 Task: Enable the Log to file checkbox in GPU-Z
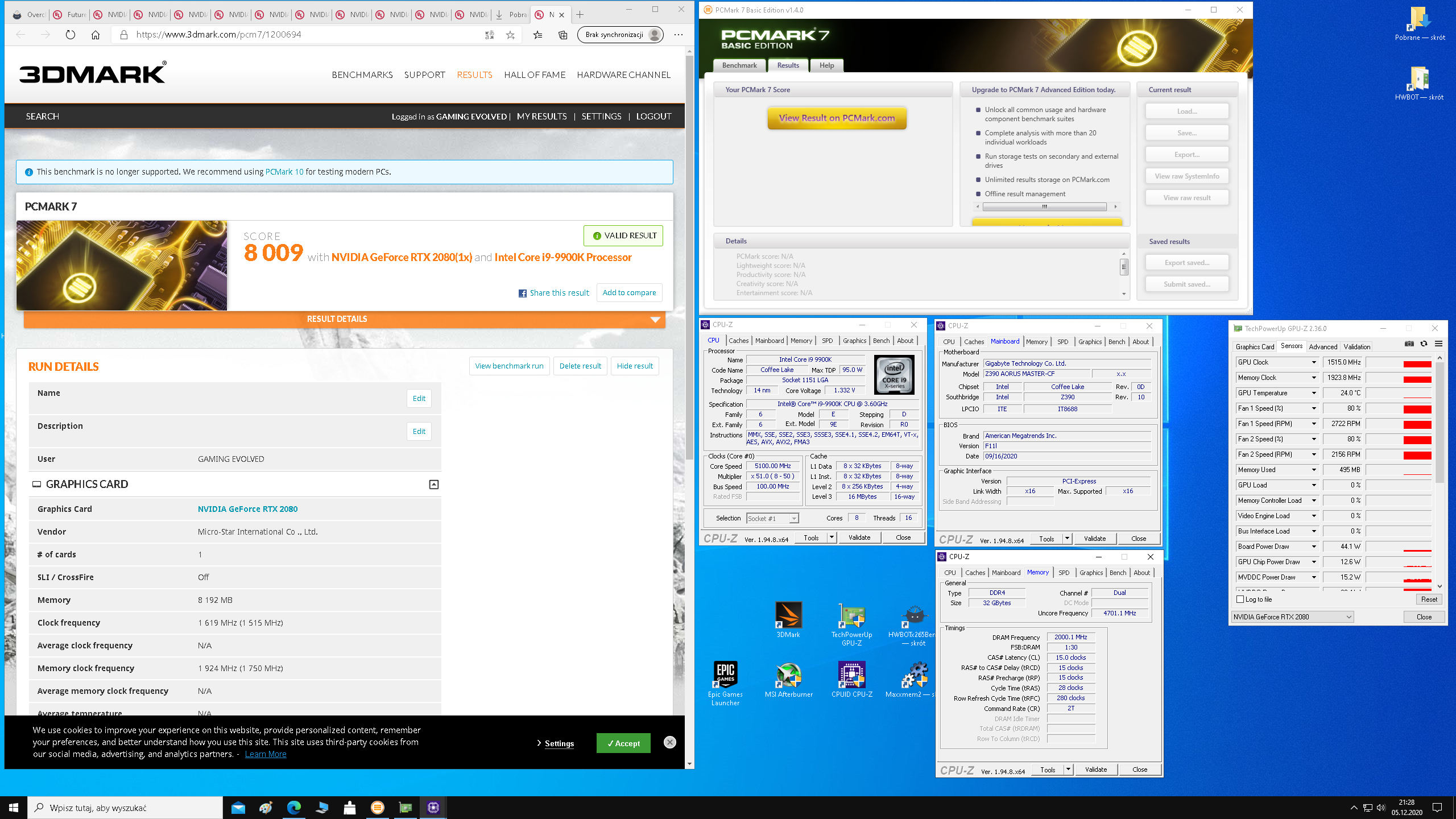pyautogui.click(x=1240, y=599)
